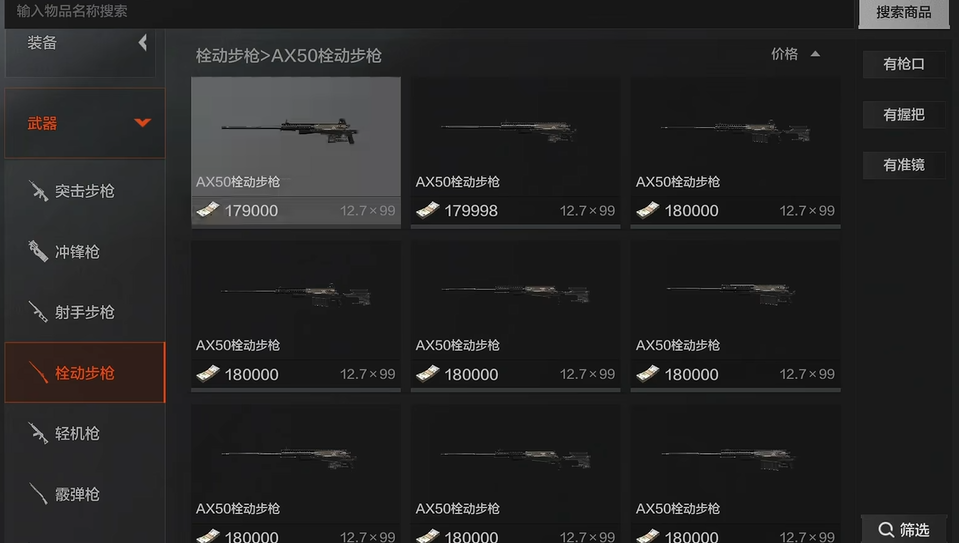This screenshot has width=959, height=543.
Task: Open the 轻机枪 light machine gun icon
Action: point(38,434)
